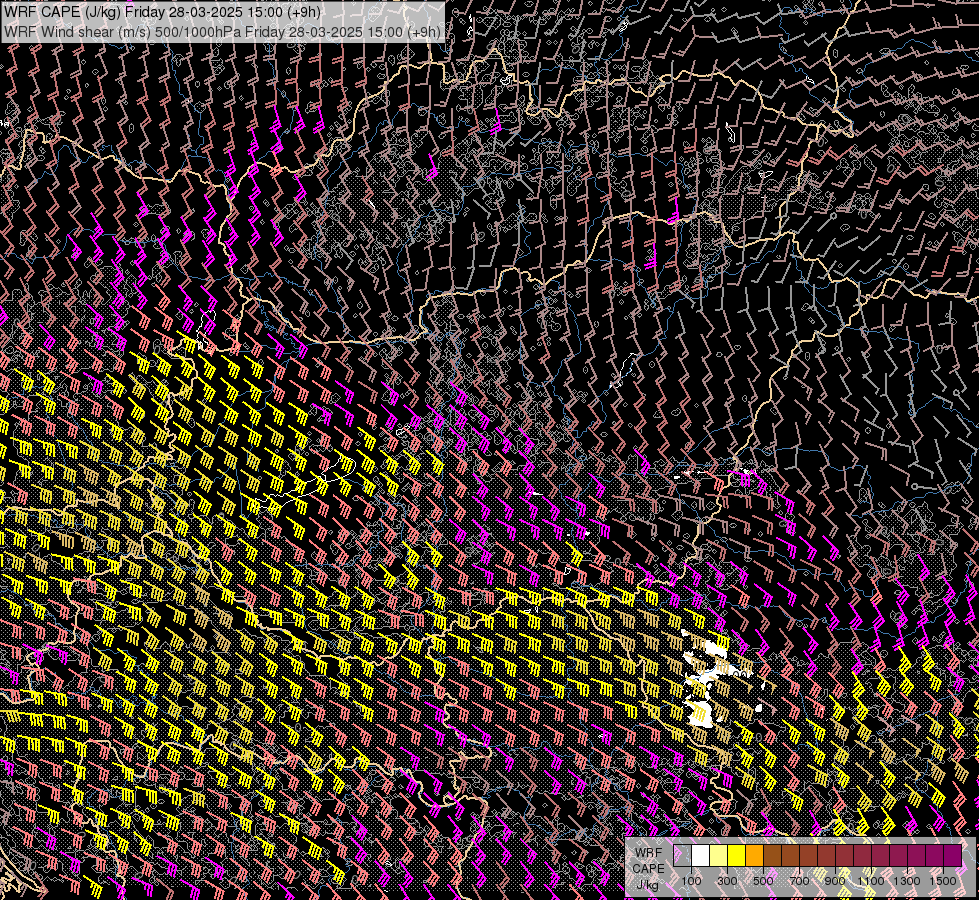Click the WRF CAPE (J/kg) title line
The width and height of the screenshot is (979, 900).
[162, 12]
